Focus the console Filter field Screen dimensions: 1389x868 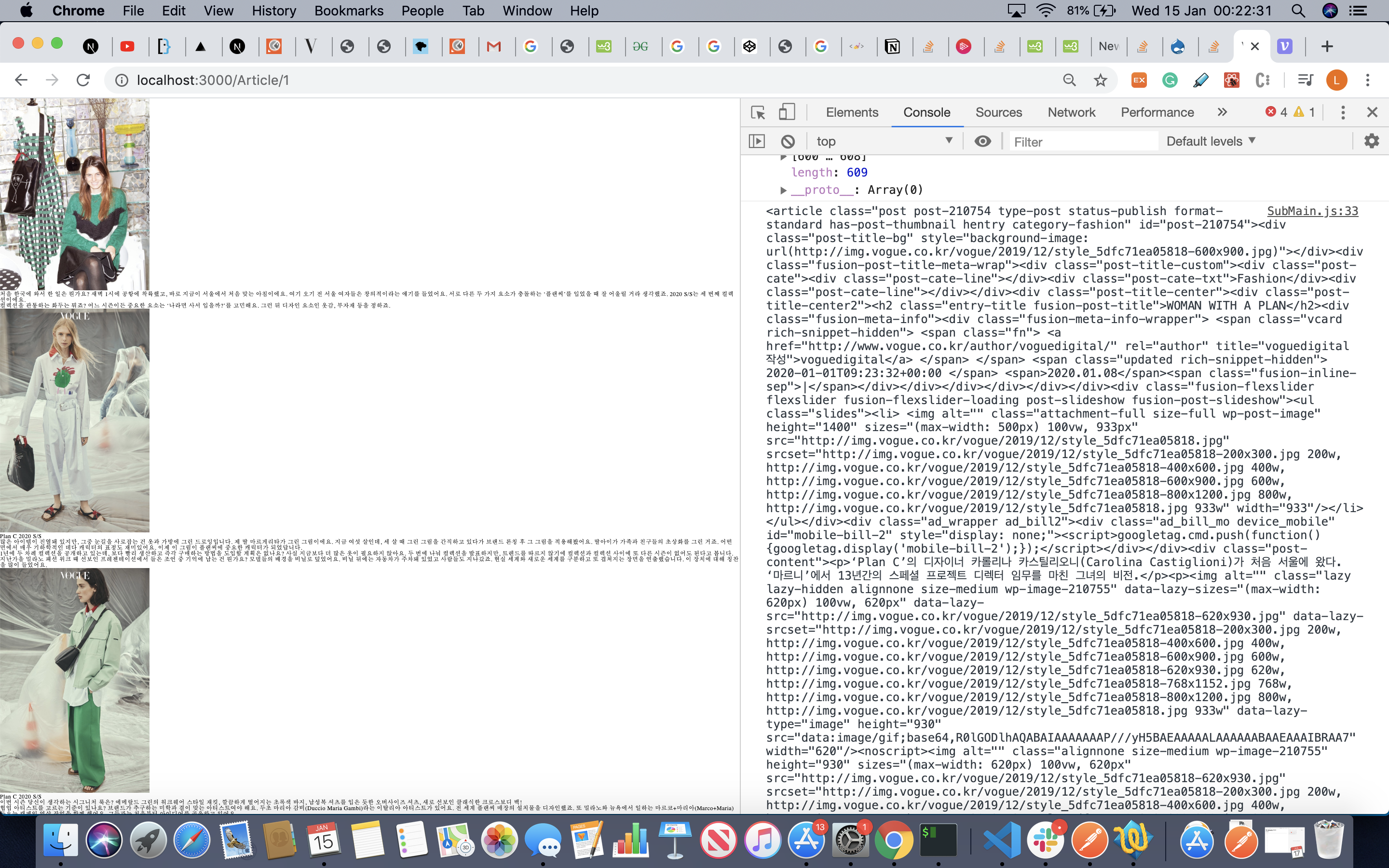pos(1084,142)
